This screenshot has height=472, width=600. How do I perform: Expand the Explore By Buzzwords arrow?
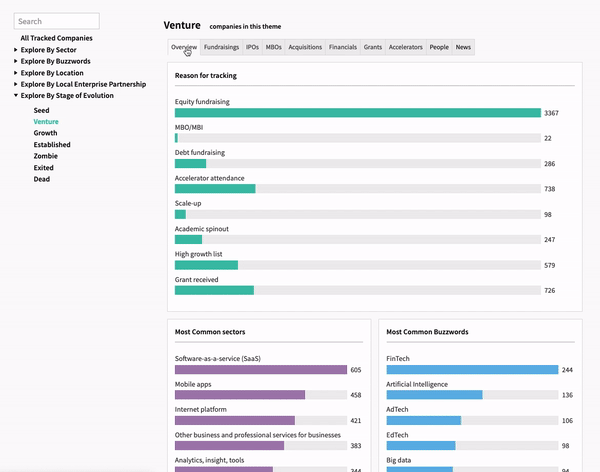click(x=16, y=61)
